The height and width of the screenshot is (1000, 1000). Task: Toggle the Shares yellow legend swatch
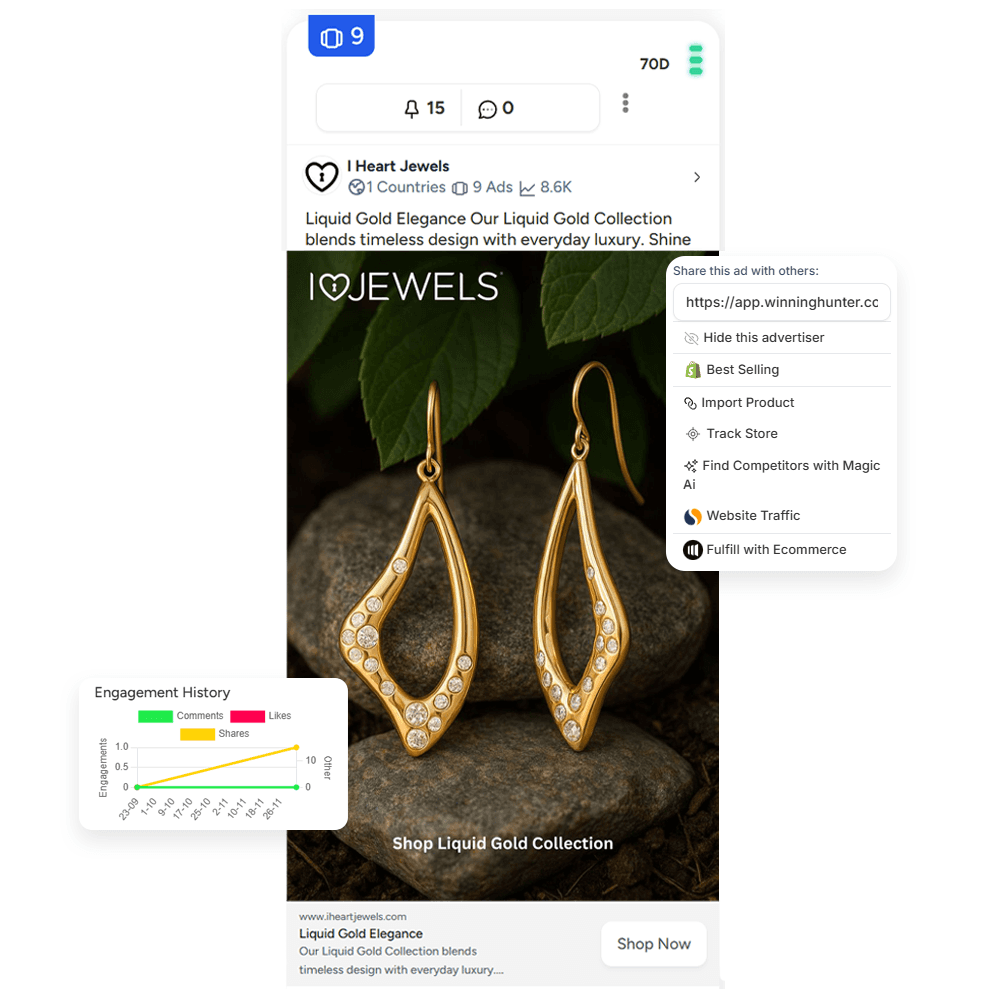197,734
